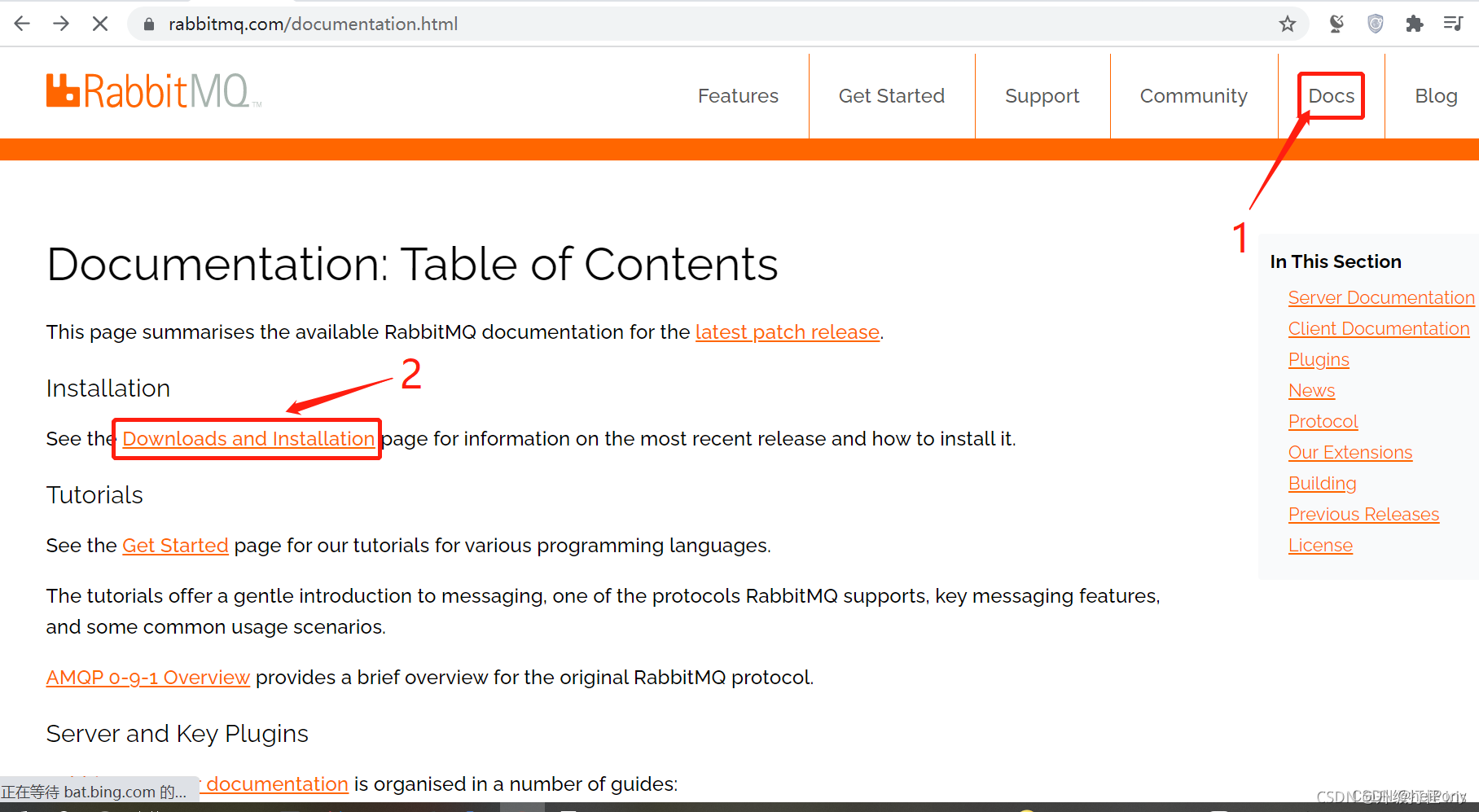Stop page loading with the X button
The image size is (1479, 812).
[x=100, y=24]
